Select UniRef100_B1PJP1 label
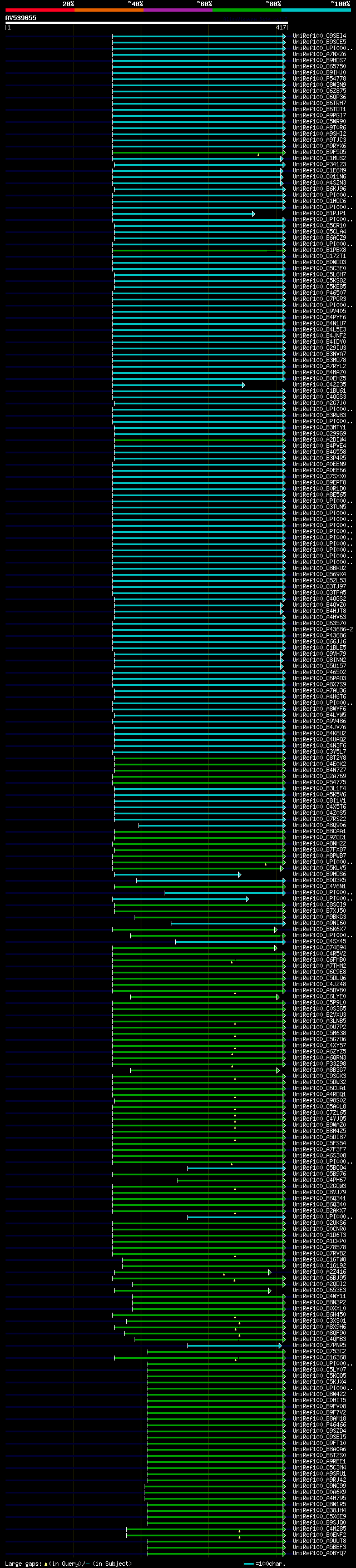356x1568 pixels. click(x=319, y=214)
